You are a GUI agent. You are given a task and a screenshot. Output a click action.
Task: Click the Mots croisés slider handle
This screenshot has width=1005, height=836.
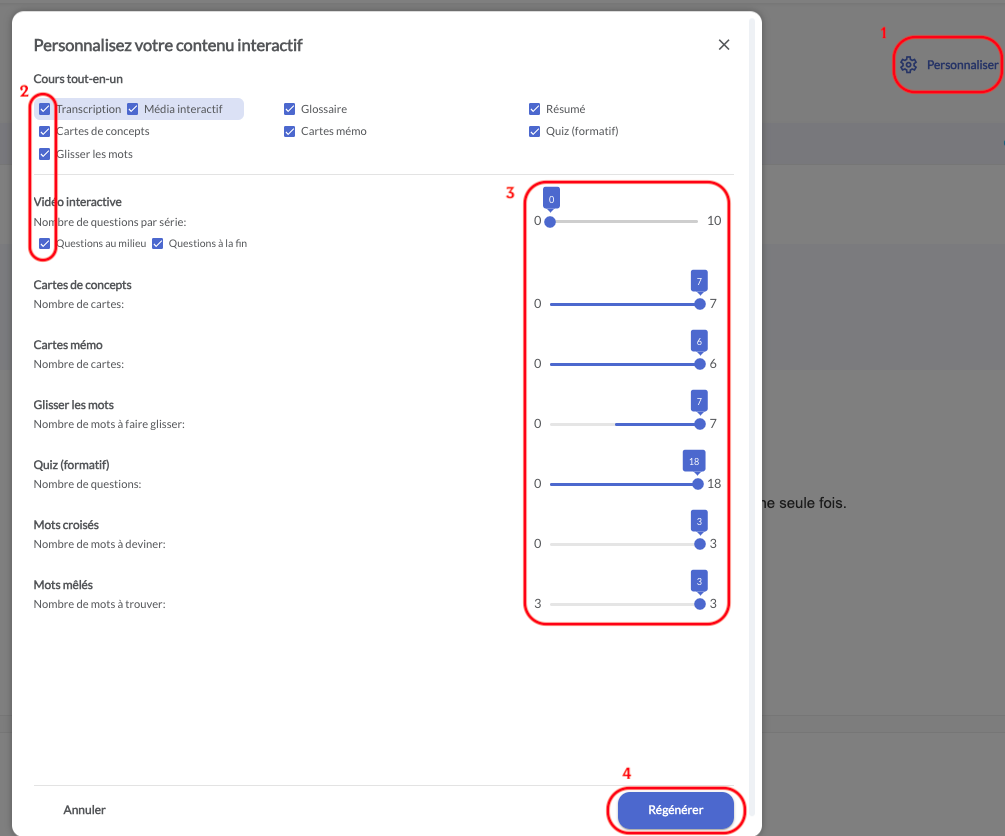click(700, 544)
